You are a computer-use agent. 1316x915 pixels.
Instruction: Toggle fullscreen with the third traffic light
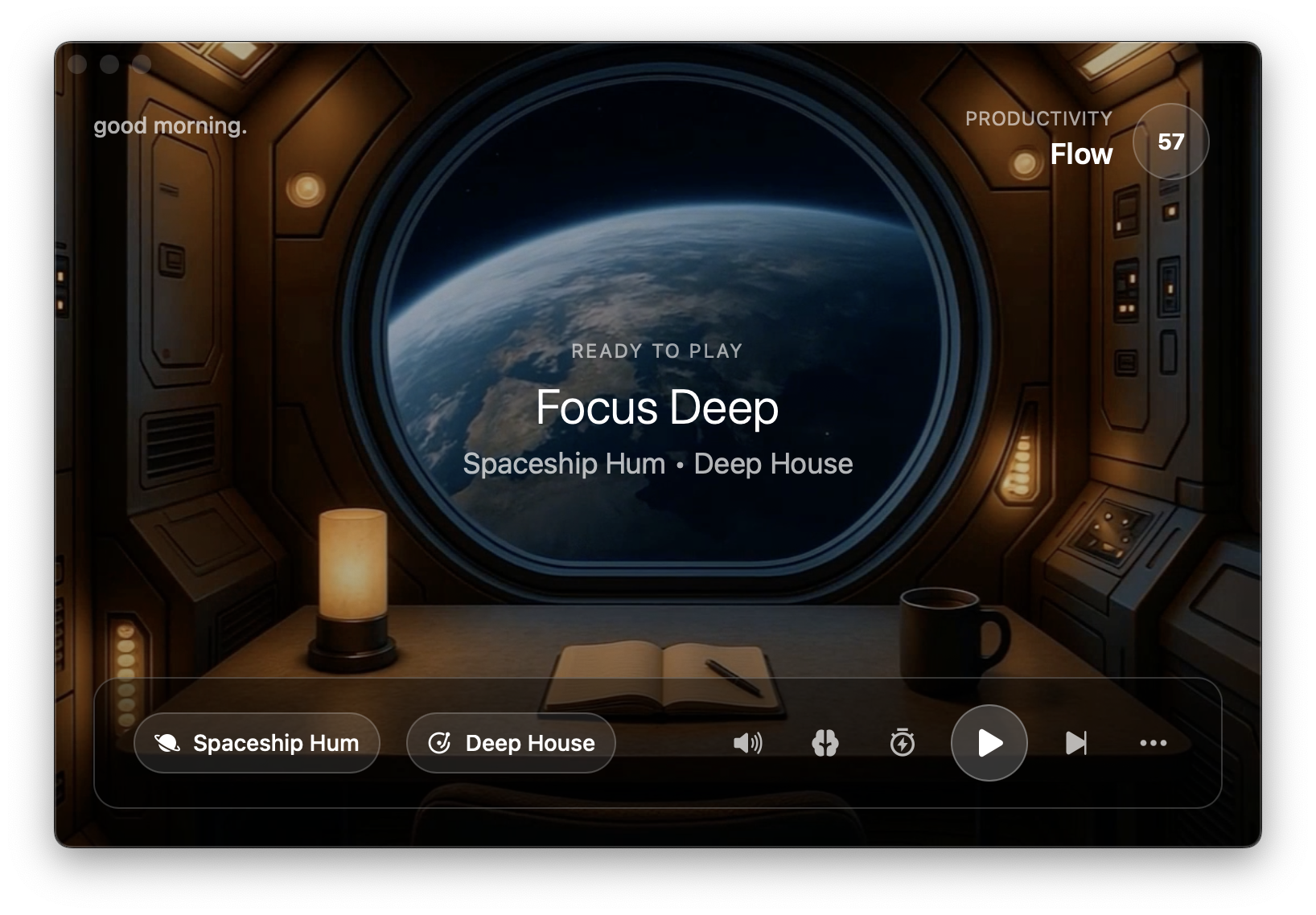coord(142,64)
